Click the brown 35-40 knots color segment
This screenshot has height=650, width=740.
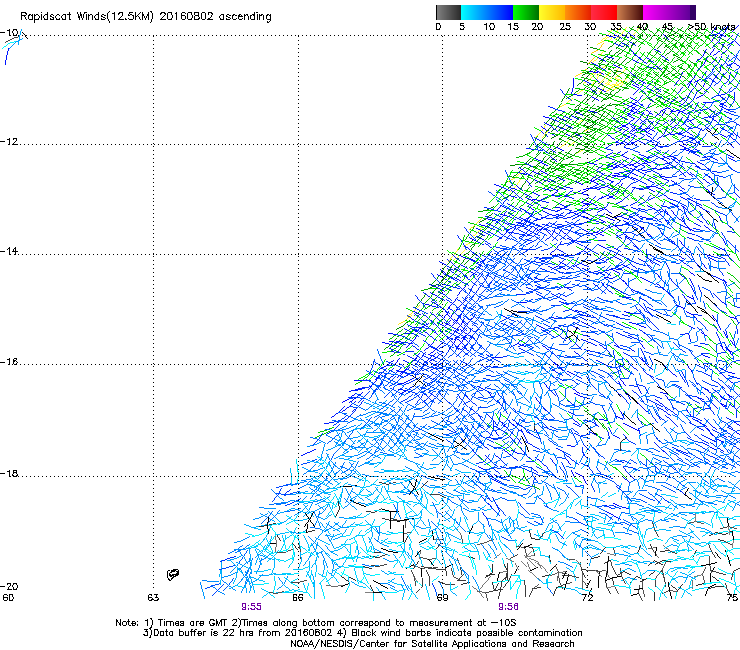[630, 12]
